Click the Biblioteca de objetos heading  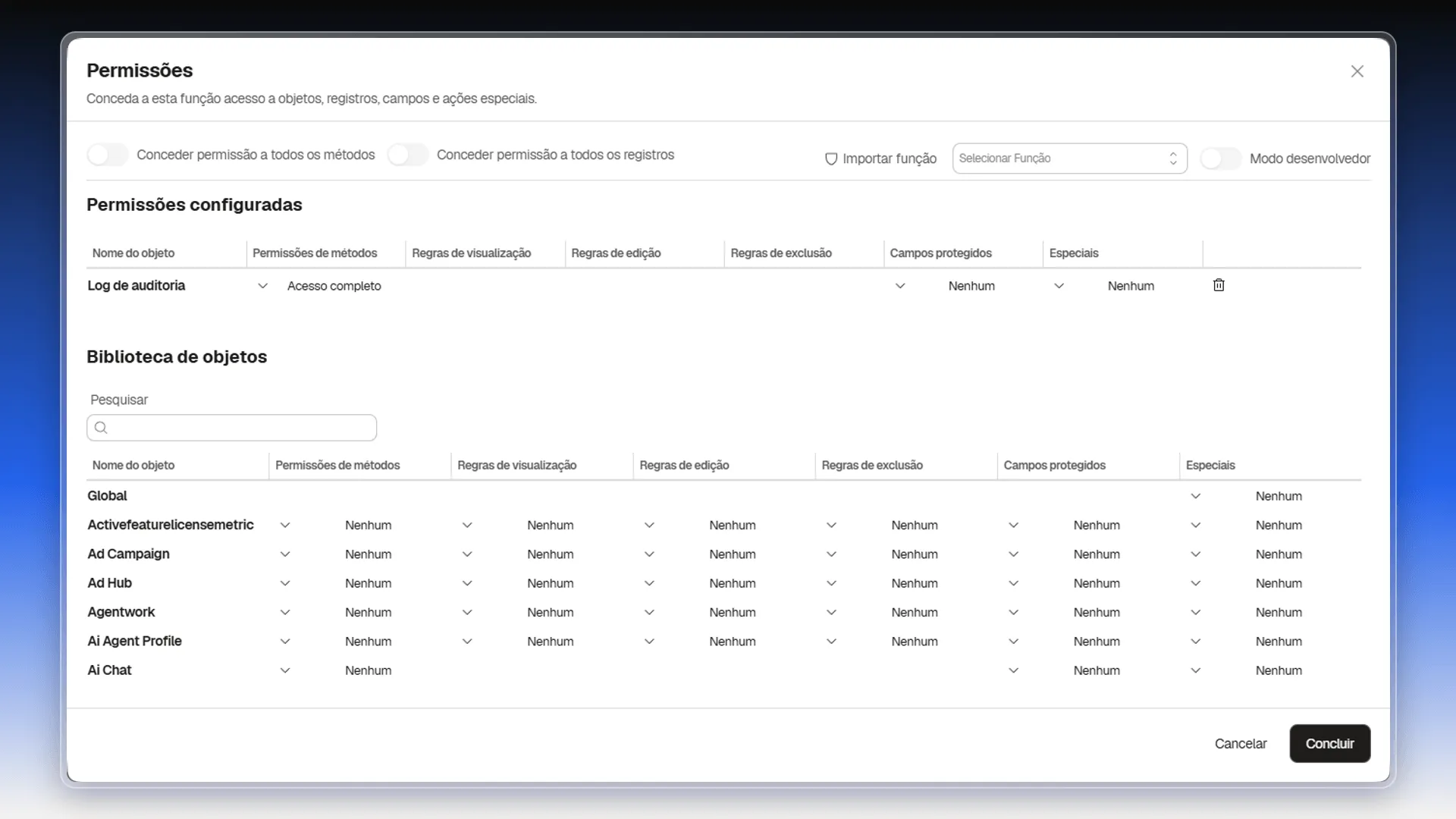[x=177, y=356]
